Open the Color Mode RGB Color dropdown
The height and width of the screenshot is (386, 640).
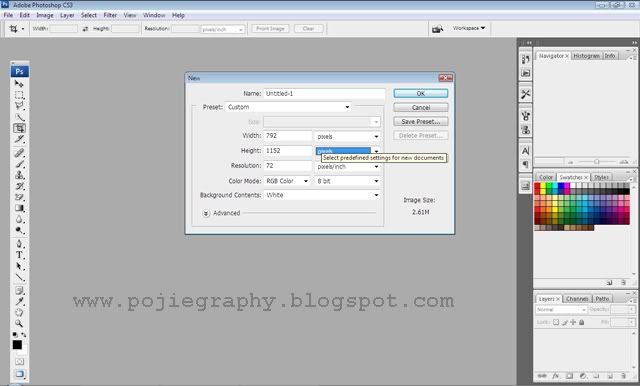coord(287,181)
